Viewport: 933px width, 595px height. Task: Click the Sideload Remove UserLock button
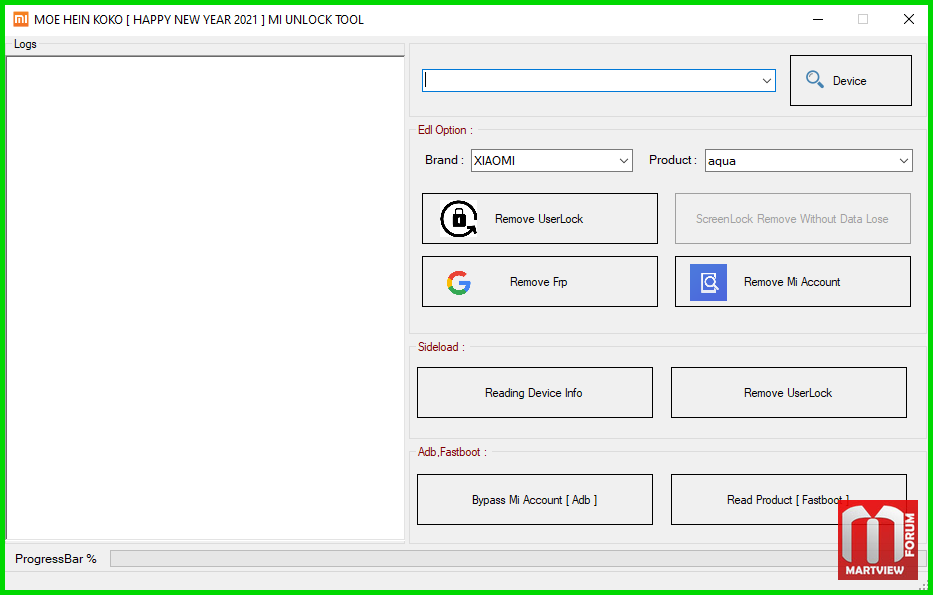tap(788, 393)
